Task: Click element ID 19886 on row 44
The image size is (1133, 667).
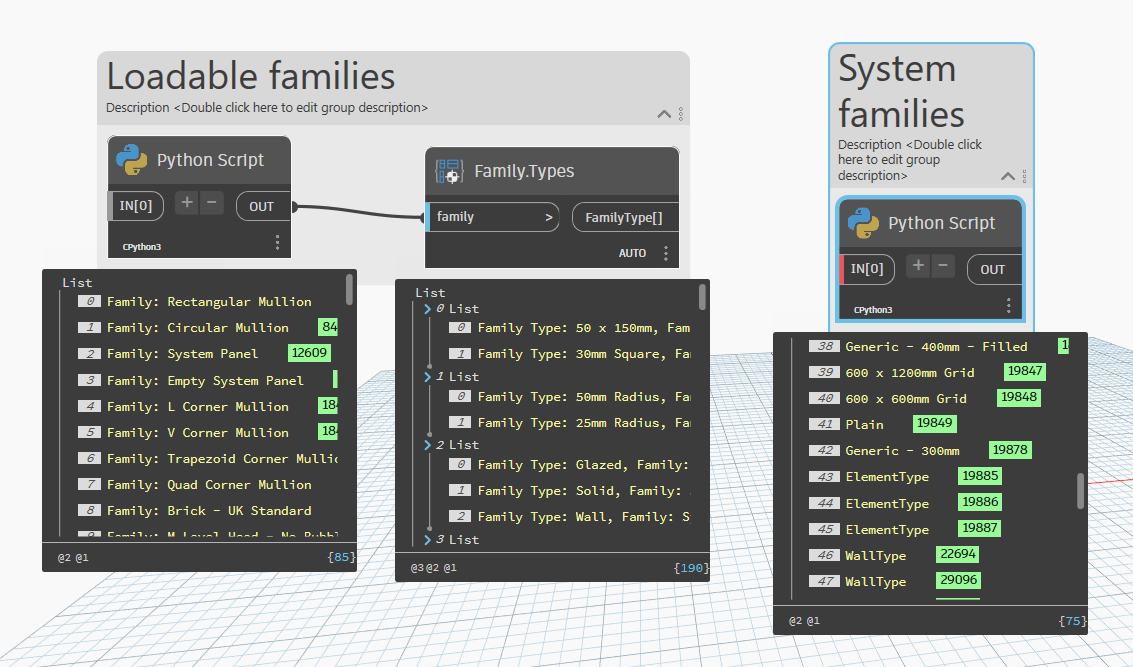Action: point(980,502)
